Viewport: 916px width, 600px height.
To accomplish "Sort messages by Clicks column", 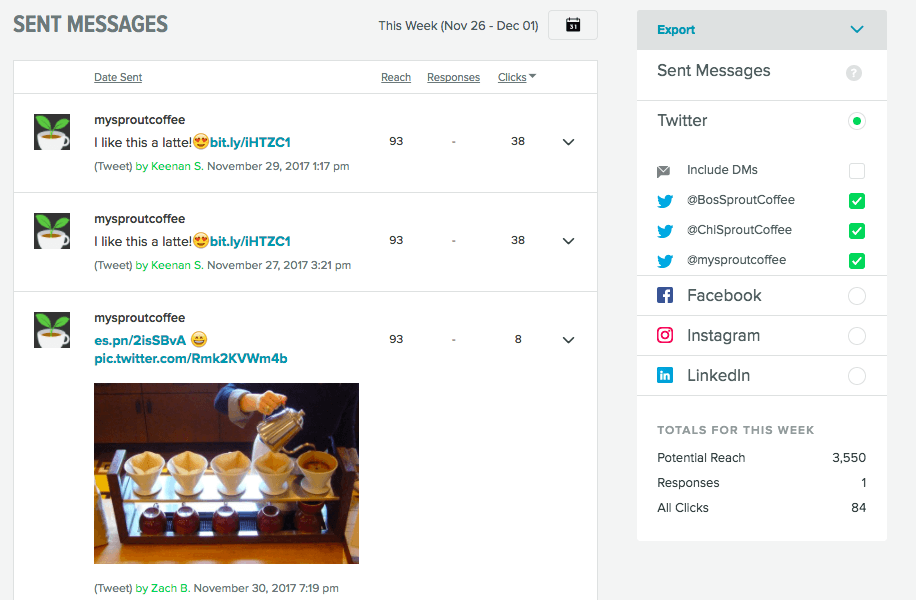I will click(512, 78).
